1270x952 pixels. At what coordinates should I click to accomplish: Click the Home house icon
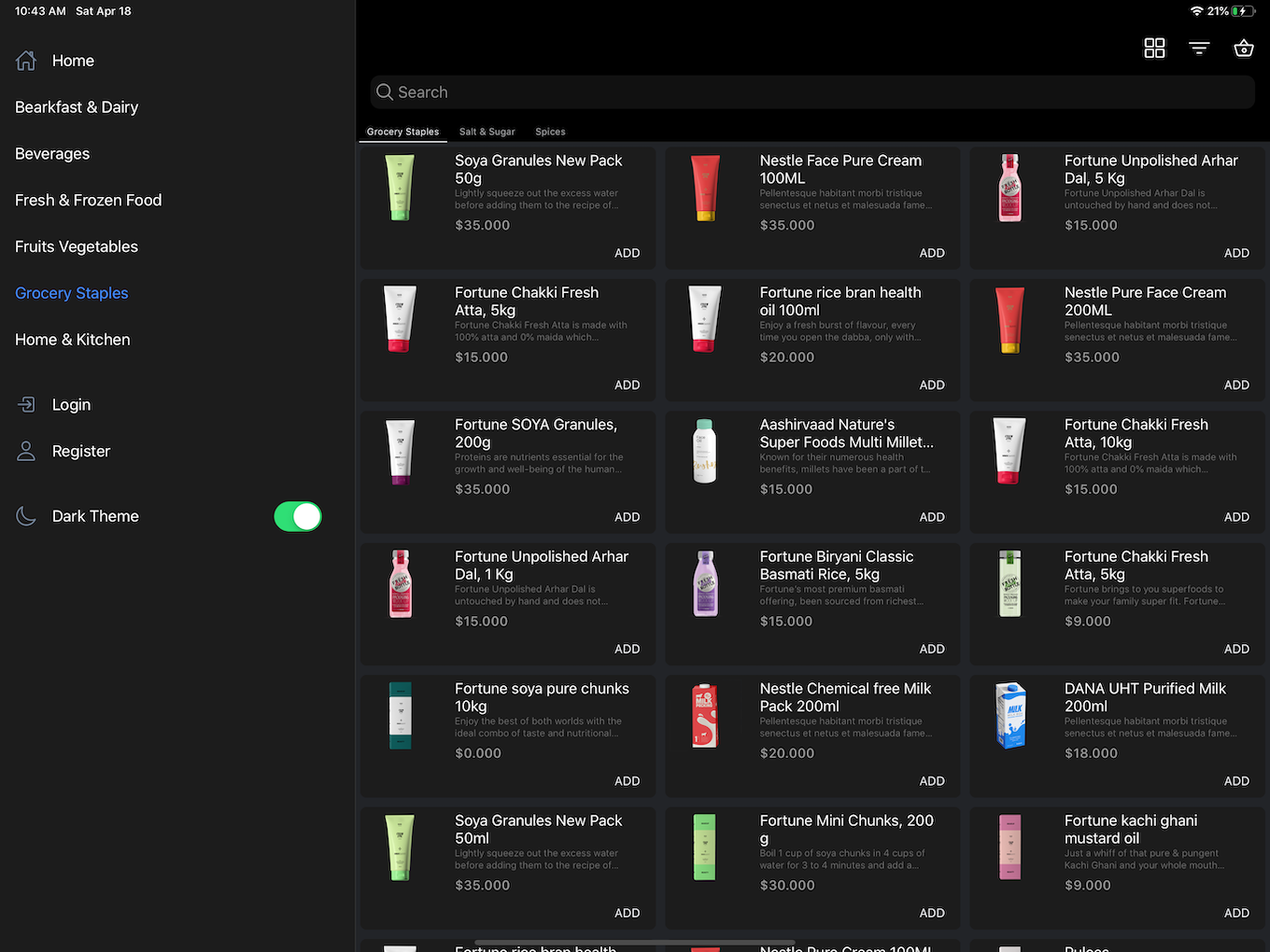[26, 61]
